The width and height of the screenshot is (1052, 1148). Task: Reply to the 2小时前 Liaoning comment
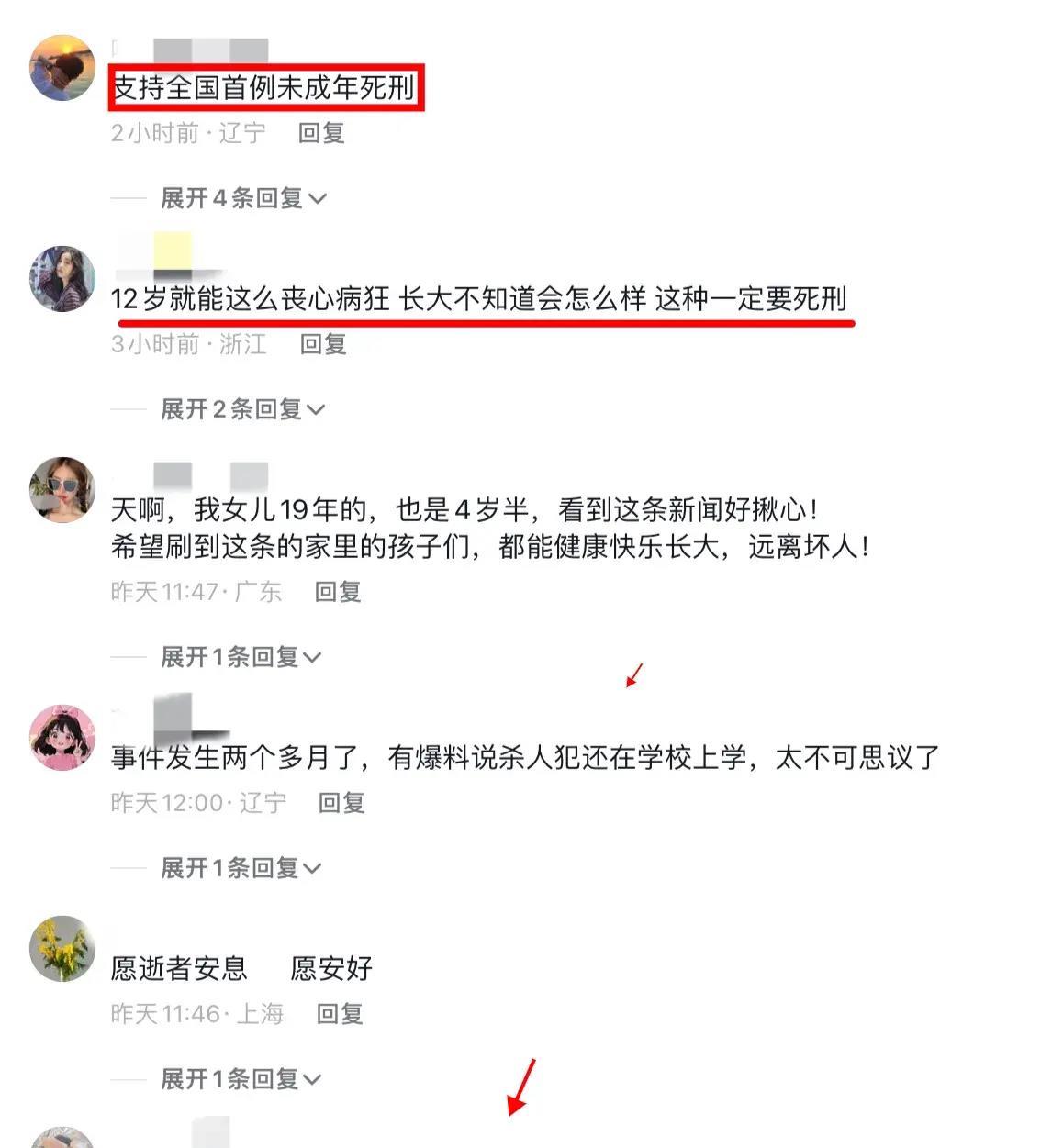(x=321, y=133)
